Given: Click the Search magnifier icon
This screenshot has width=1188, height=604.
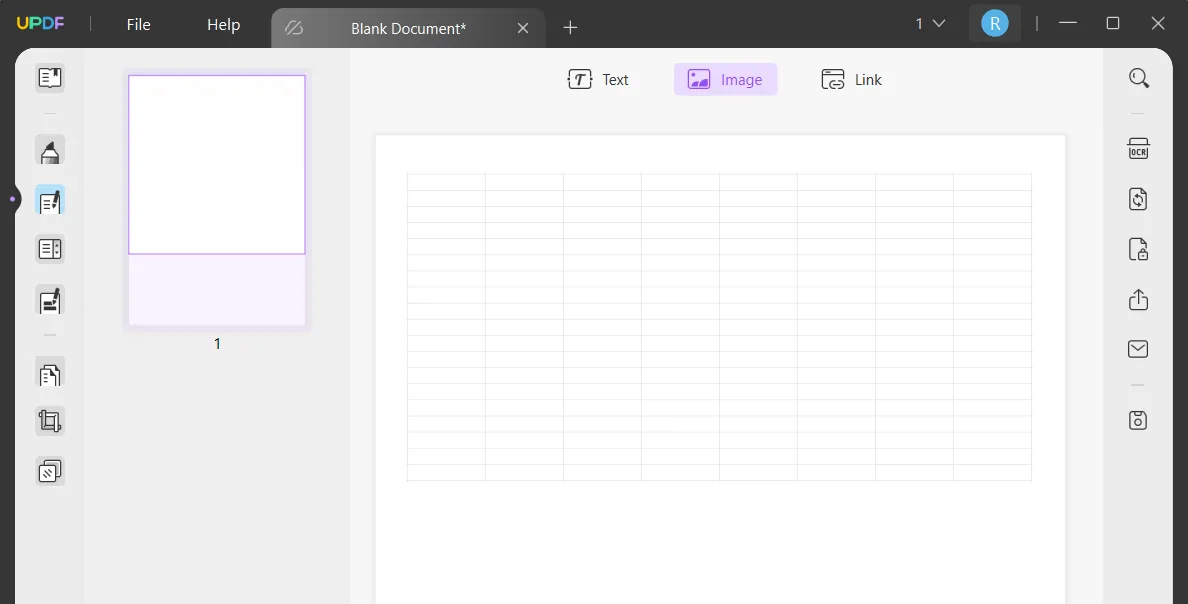Looking at the screenshot, I should click(x=1139, y=77).
